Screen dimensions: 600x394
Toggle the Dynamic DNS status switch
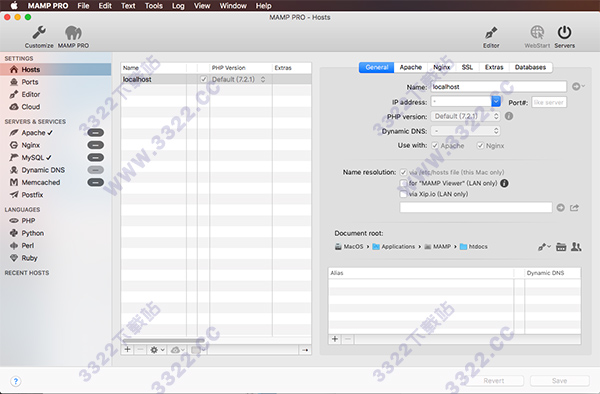pyautogui.click(x=96, y=170)
